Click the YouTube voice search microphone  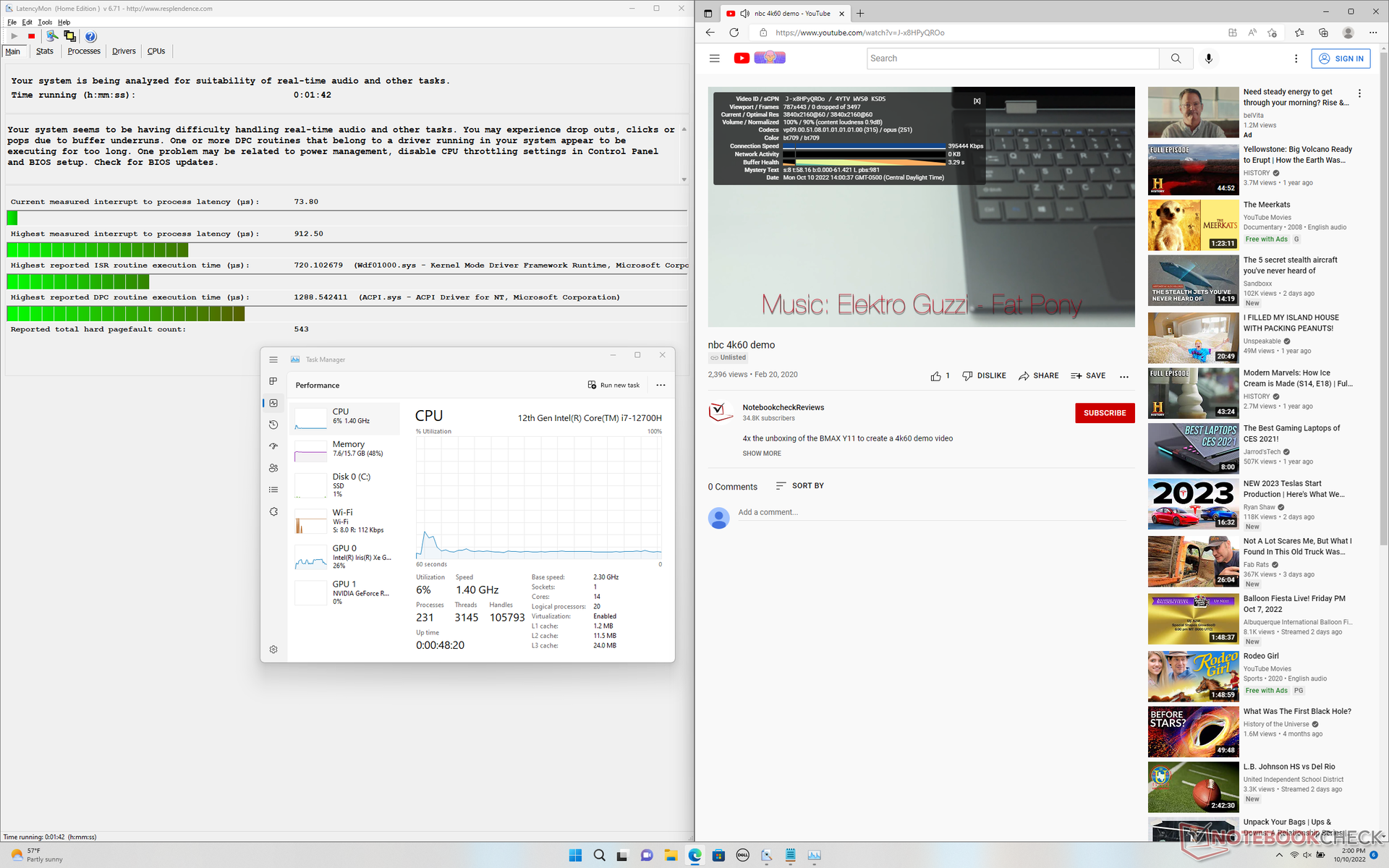1208,59
